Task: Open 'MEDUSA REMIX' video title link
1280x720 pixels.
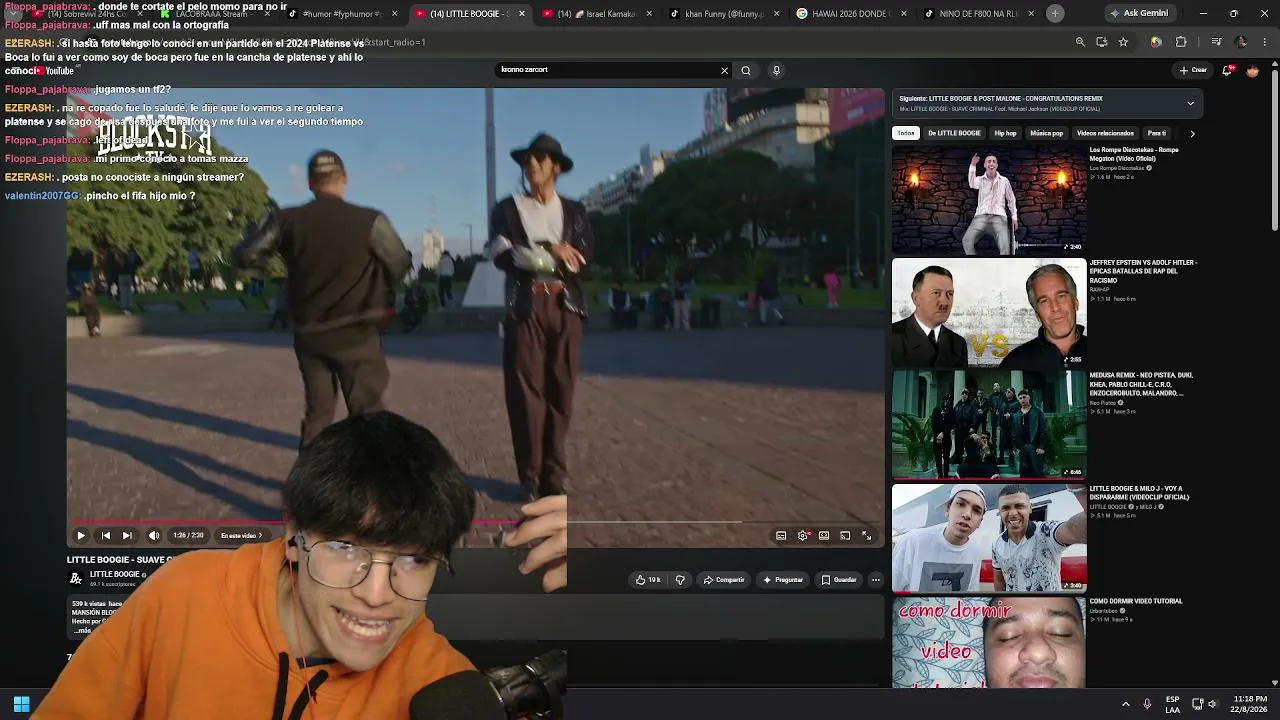Action: pyautogui.click(x=1141, y=384)
